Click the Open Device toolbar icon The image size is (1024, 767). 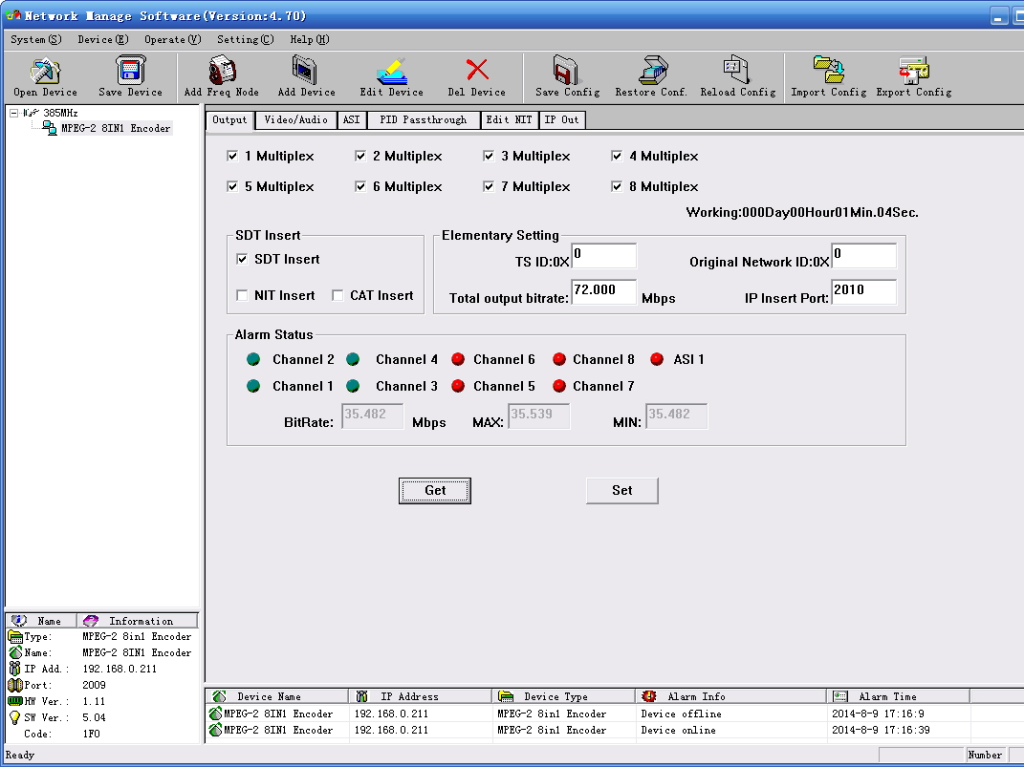point(44,71)
